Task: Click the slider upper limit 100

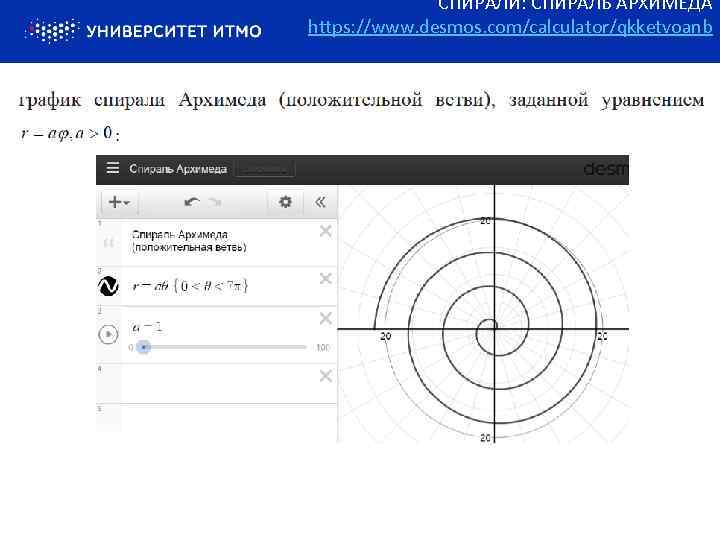Action: pos(323,348)
